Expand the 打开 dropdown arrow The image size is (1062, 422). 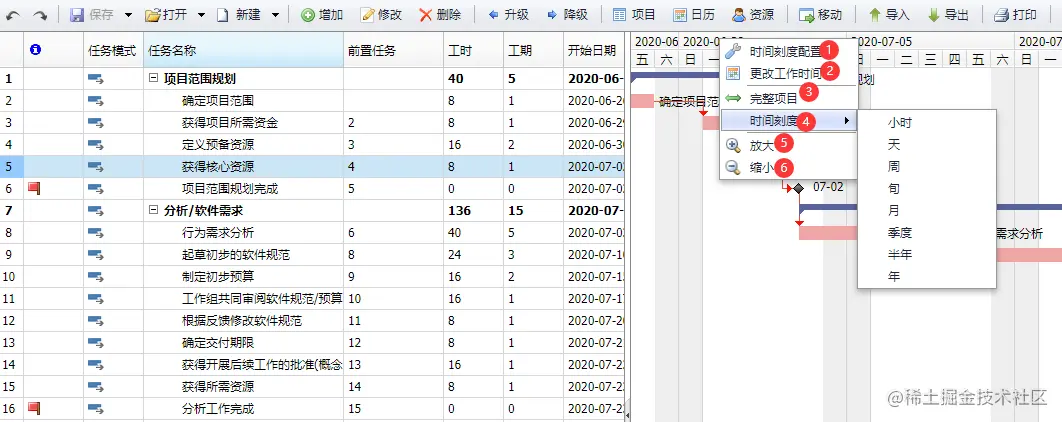coord(202,15)
